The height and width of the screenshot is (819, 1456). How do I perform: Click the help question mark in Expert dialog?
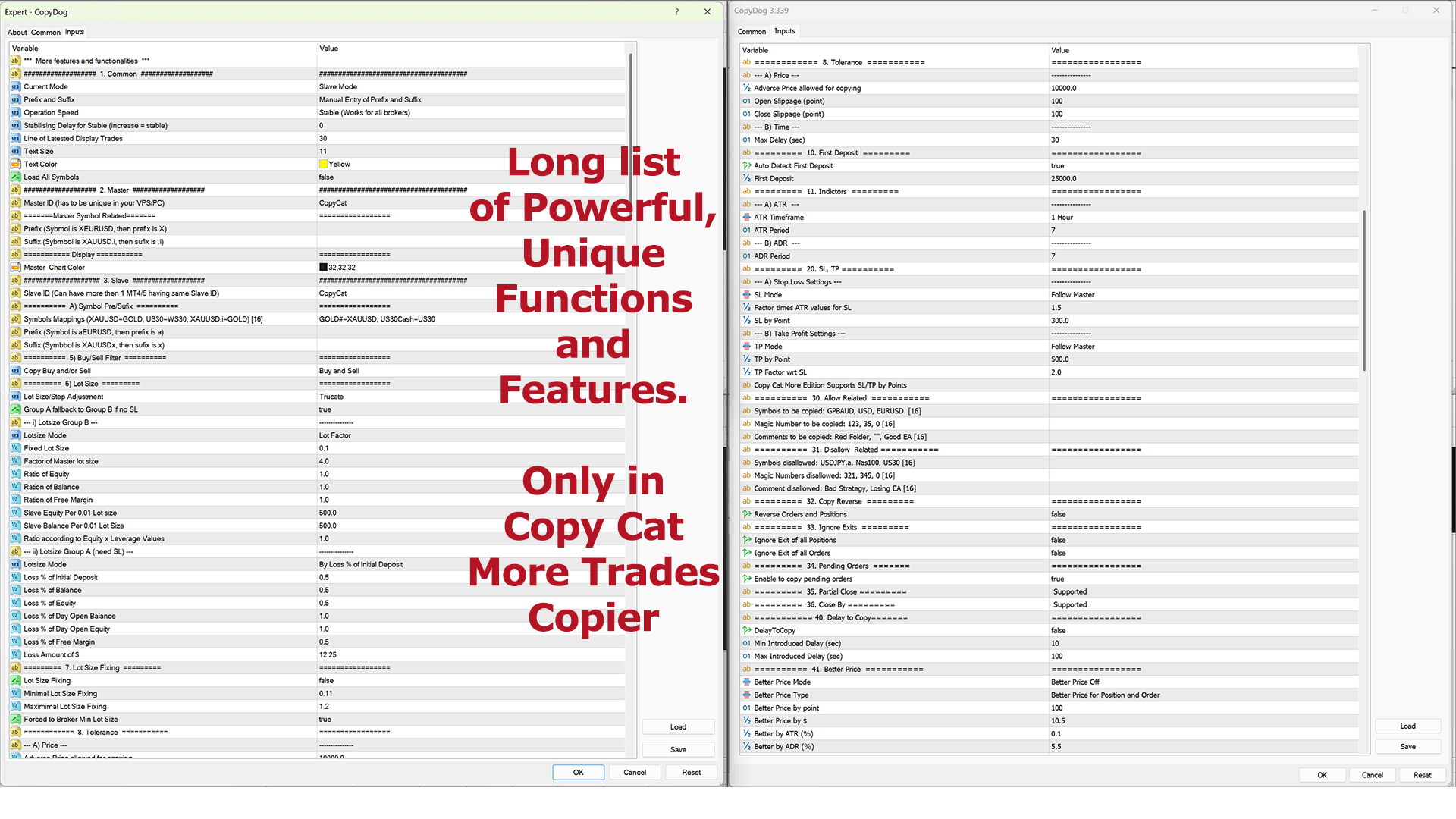pos(676,11)
